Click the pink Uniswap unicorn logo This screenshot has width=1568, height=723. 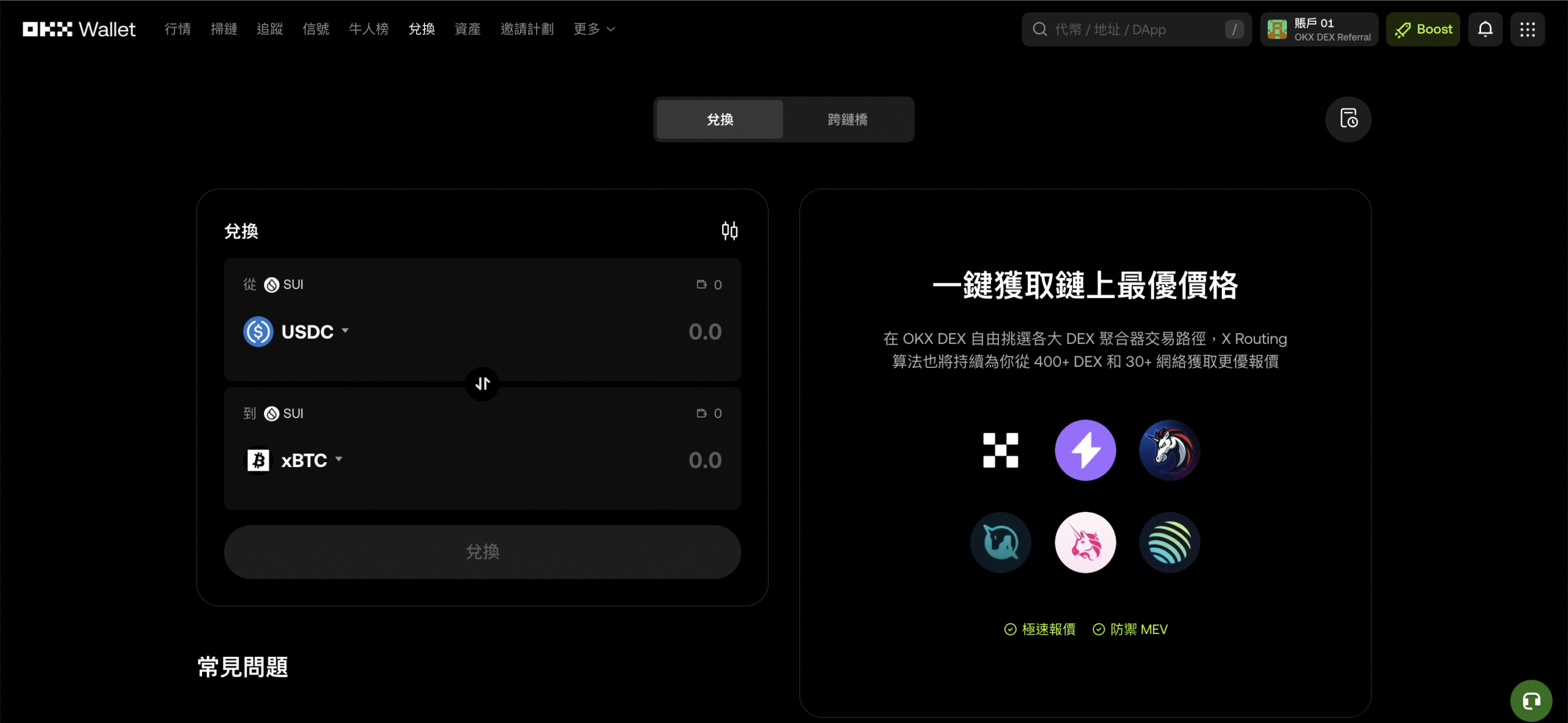pos(1084,542)
